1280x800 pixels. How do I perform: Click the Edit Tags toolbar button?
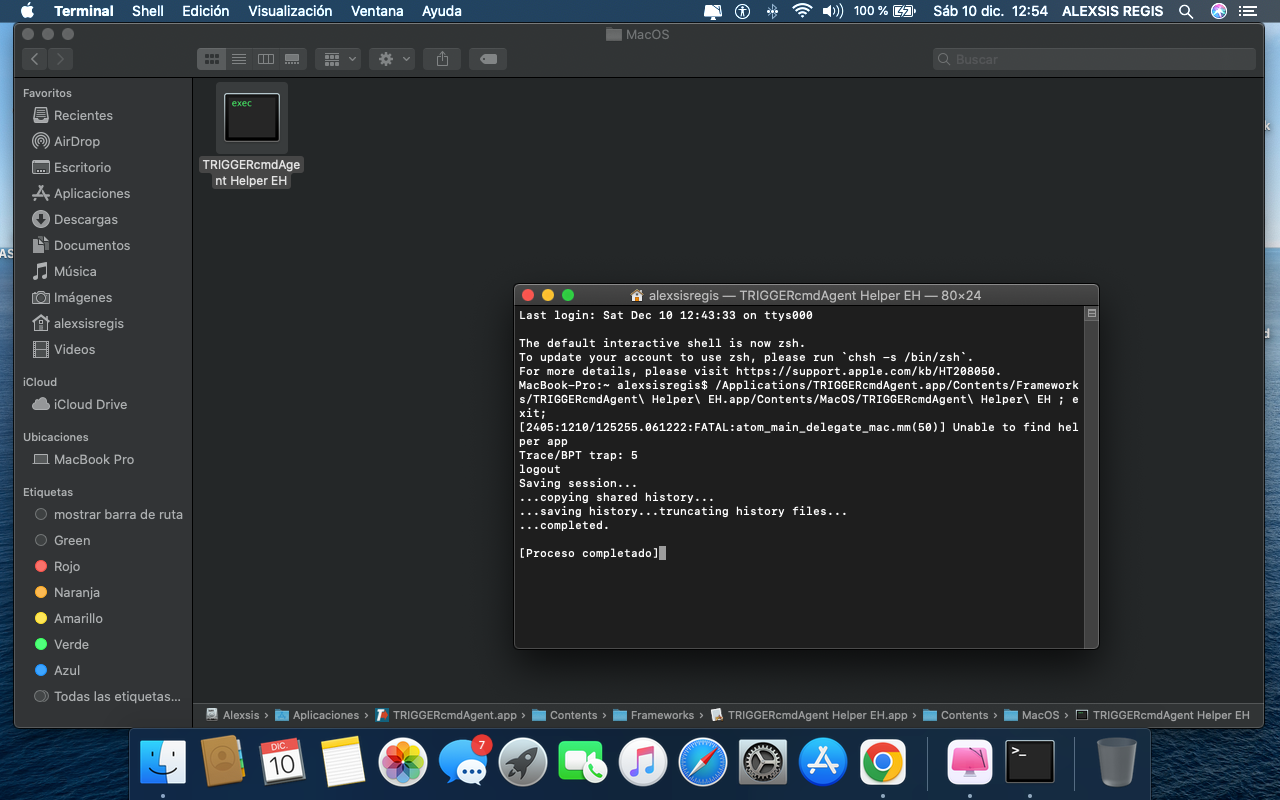click(488, 59)
